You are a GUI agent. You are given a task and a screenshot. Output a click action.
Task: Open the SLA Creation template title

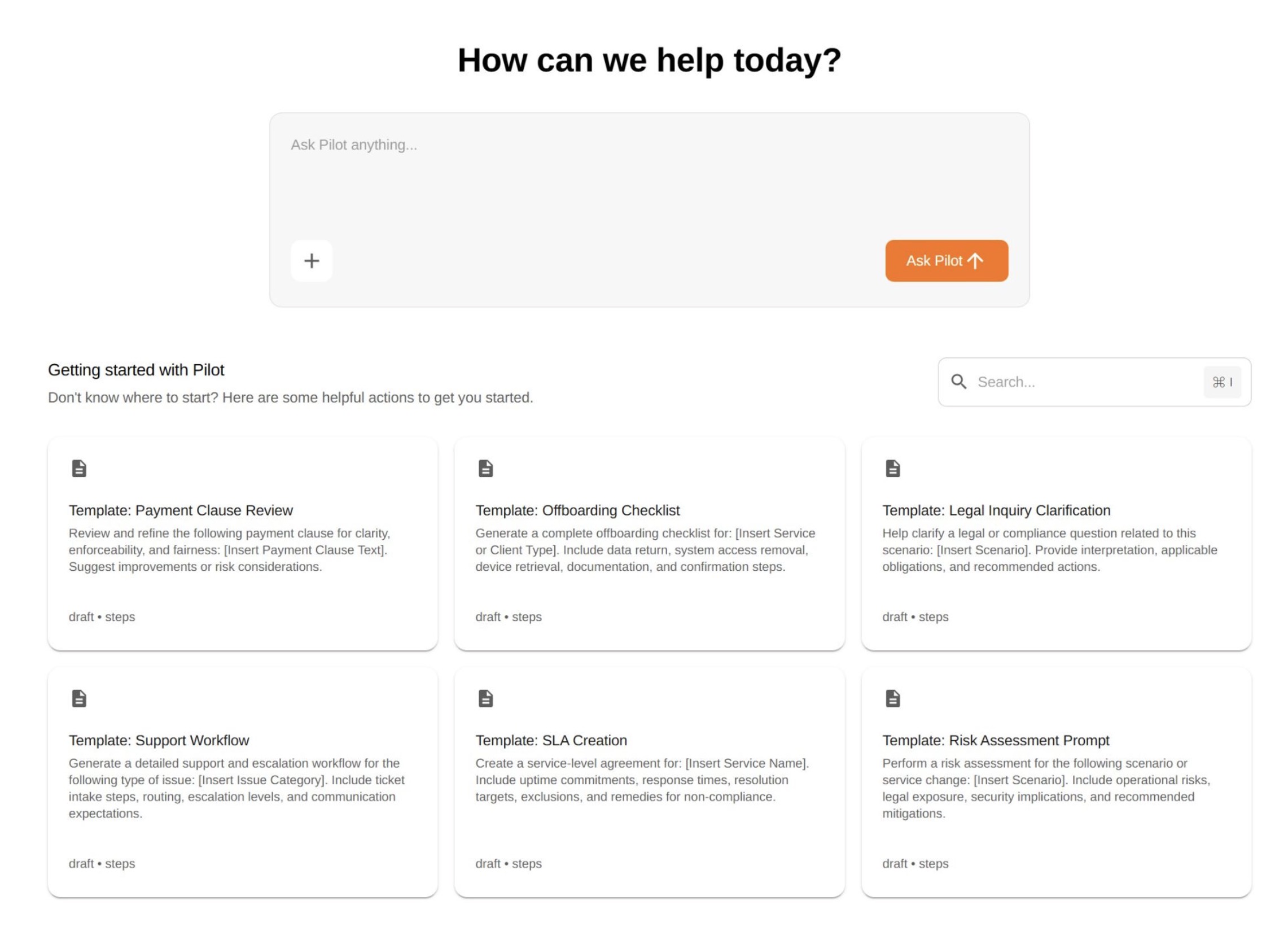551,740
